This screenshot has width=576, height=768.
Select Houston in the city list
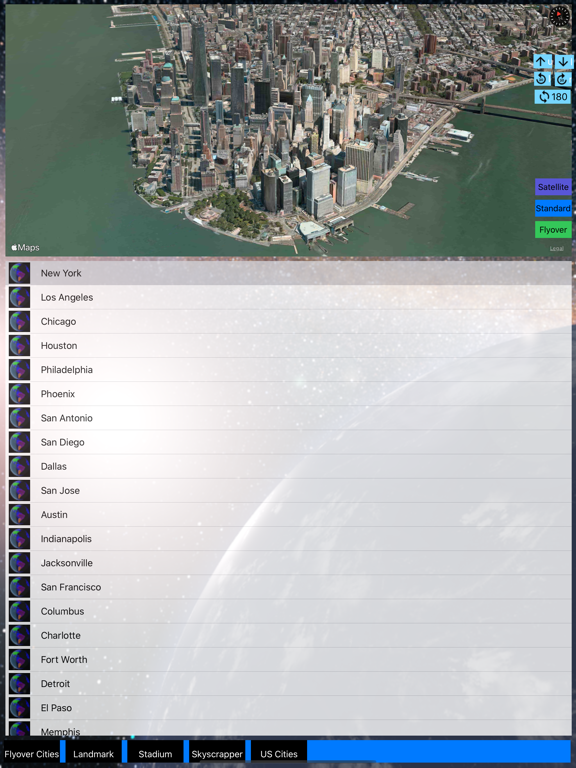coord(289,345)
